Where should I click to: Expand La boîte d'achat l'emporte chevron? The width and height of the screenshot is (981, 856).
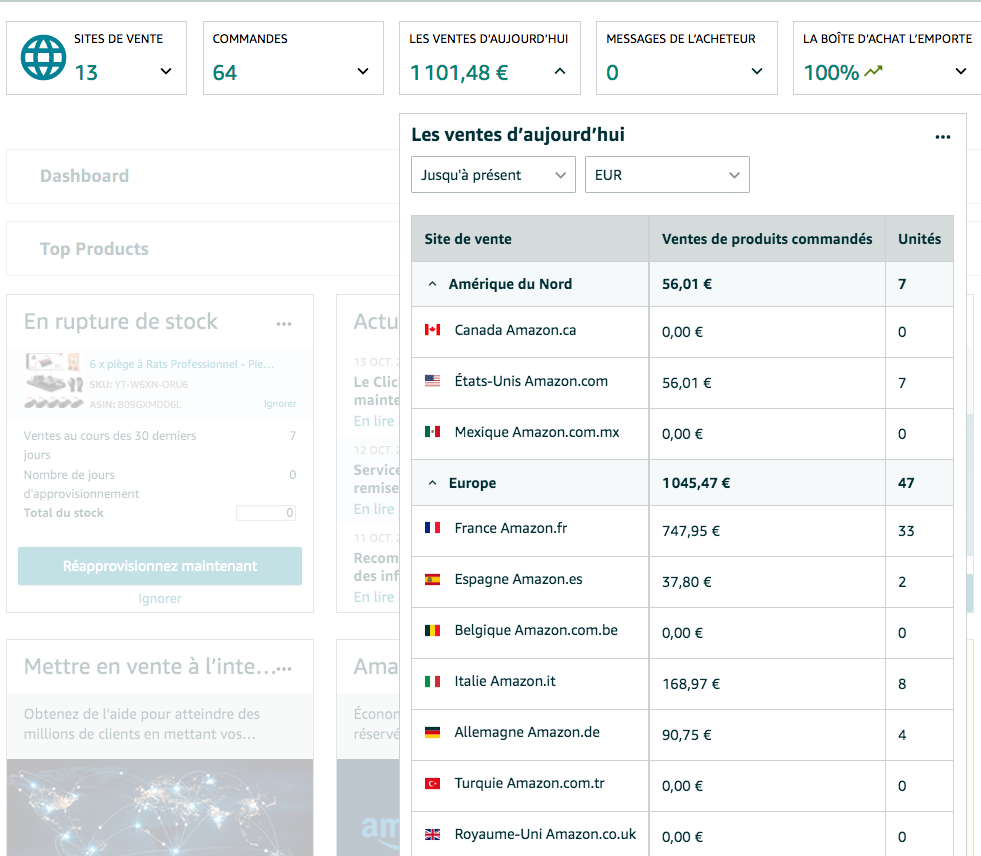point(961,71)
